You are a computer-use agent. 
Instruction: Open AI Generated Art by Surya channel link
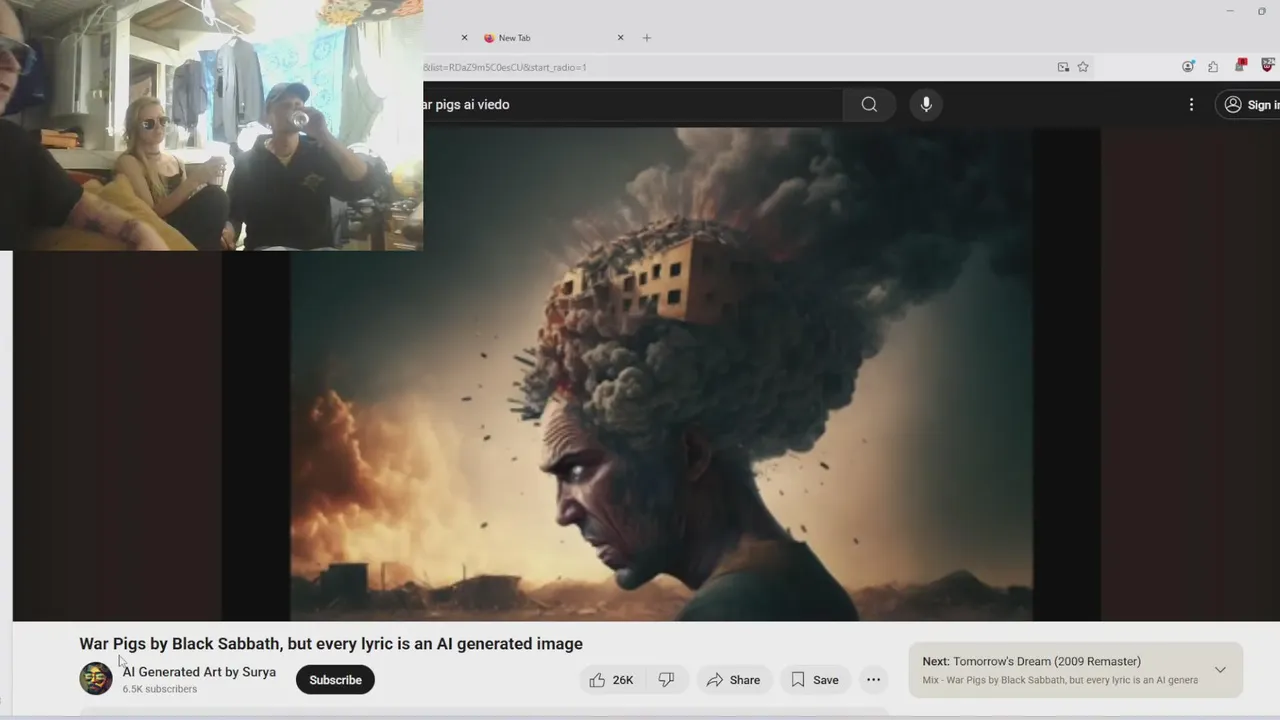click(x=199, y=672)
